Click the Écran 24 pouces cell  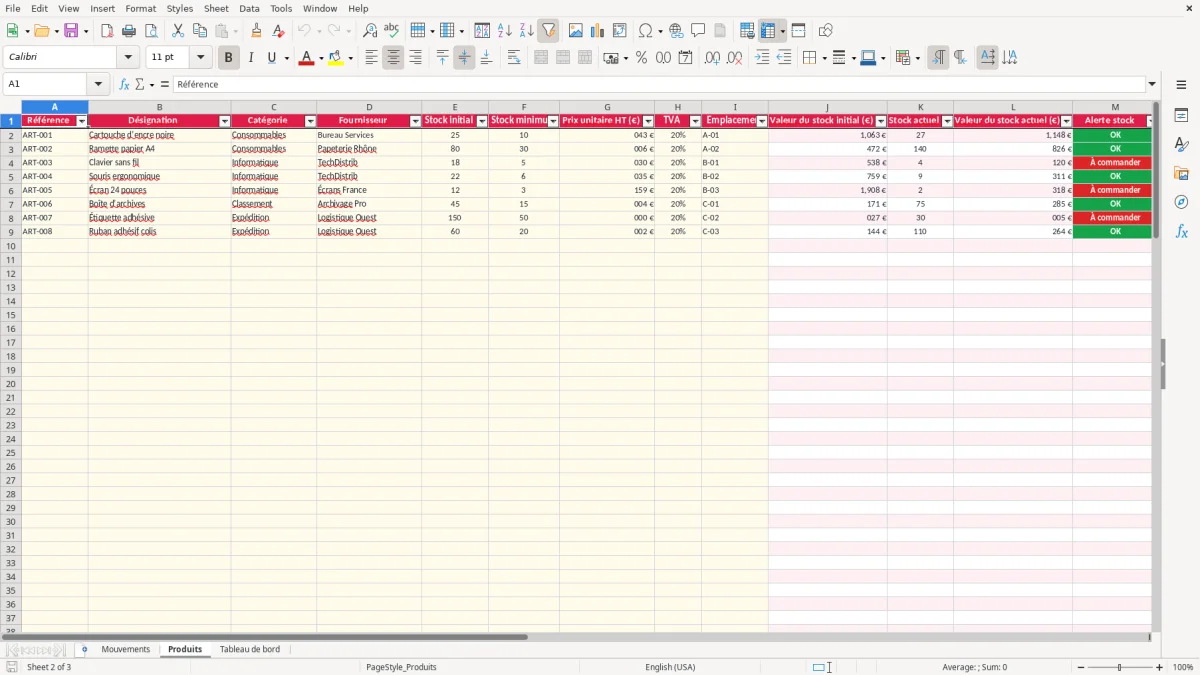click(x=159, y=190)
